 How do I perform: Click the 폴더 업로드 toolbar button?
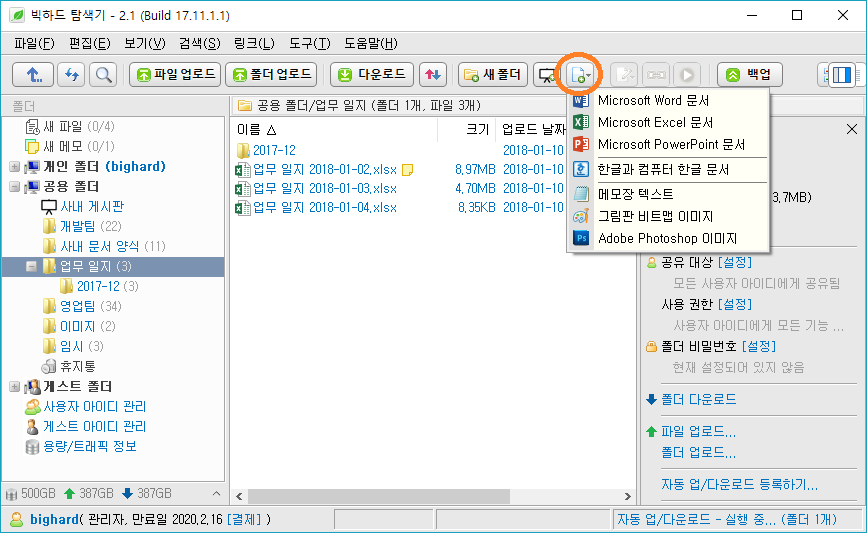(271, 75)
